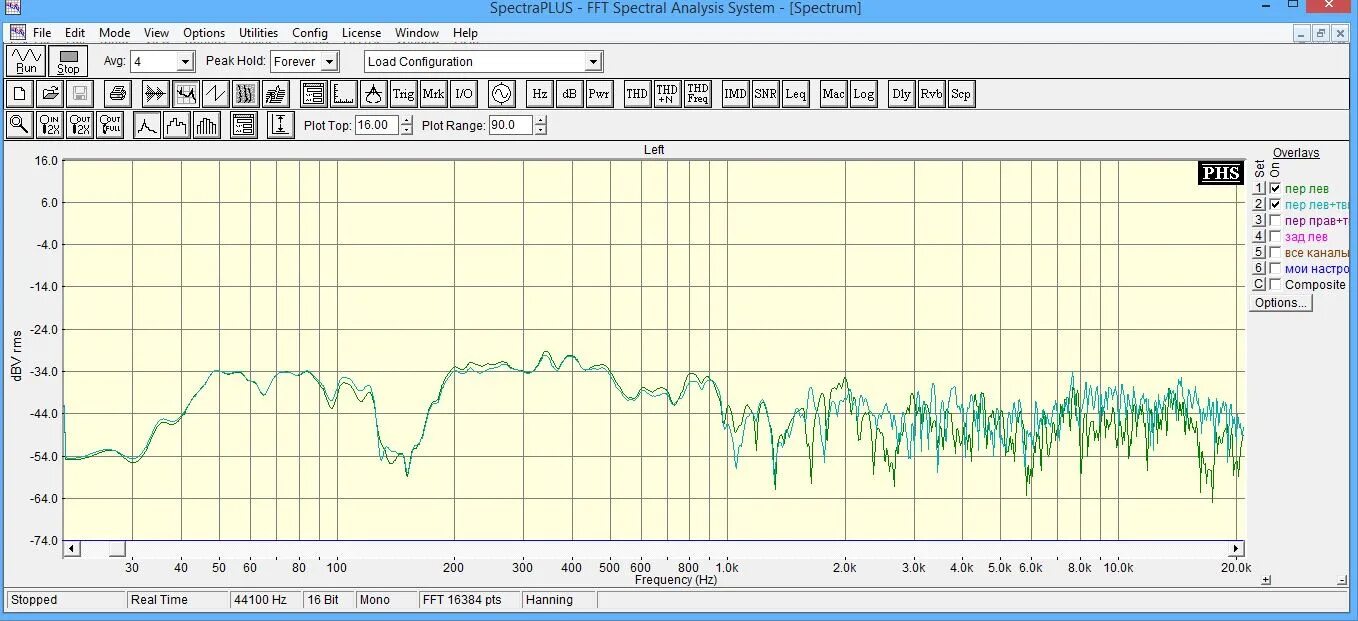The height and width of the screenshot is (621, 1358).
Task: Enable overlay 5 'все каналы' checkbox
Action: (1275, 252)
